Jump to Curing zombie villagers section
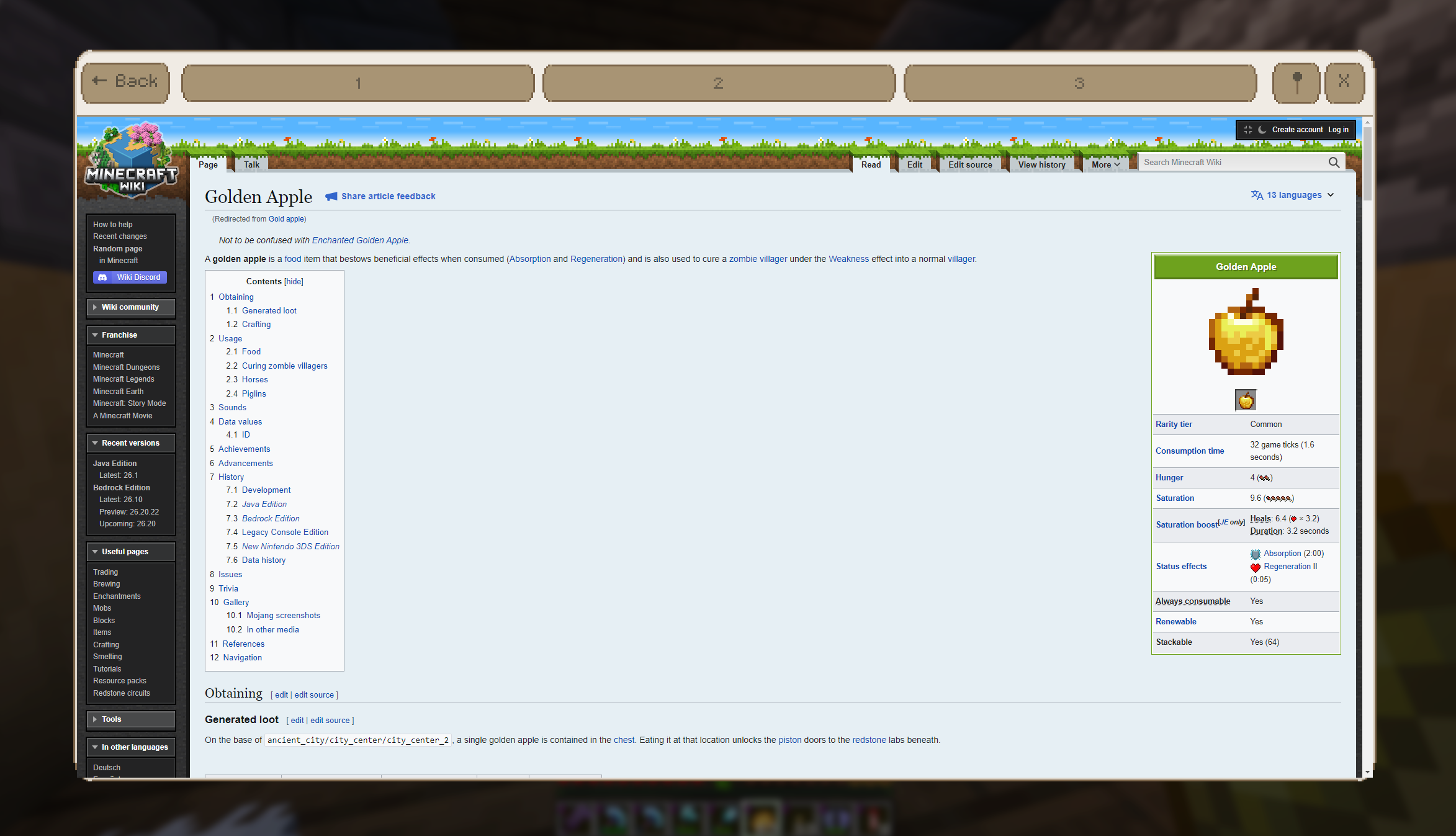 point(284,366)
